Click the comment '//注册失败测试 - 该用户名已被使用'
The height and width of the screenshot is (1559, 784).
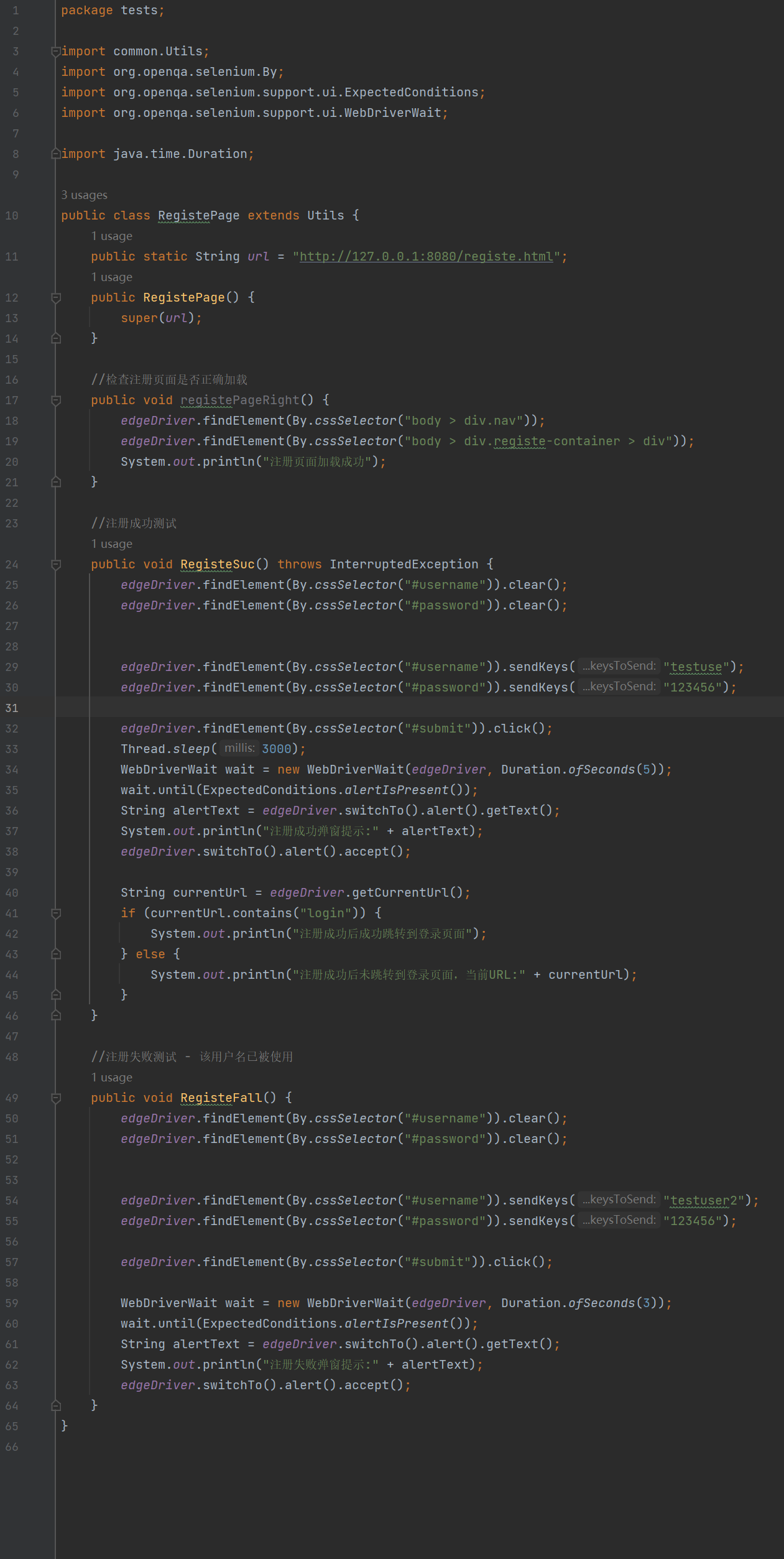191,1057
